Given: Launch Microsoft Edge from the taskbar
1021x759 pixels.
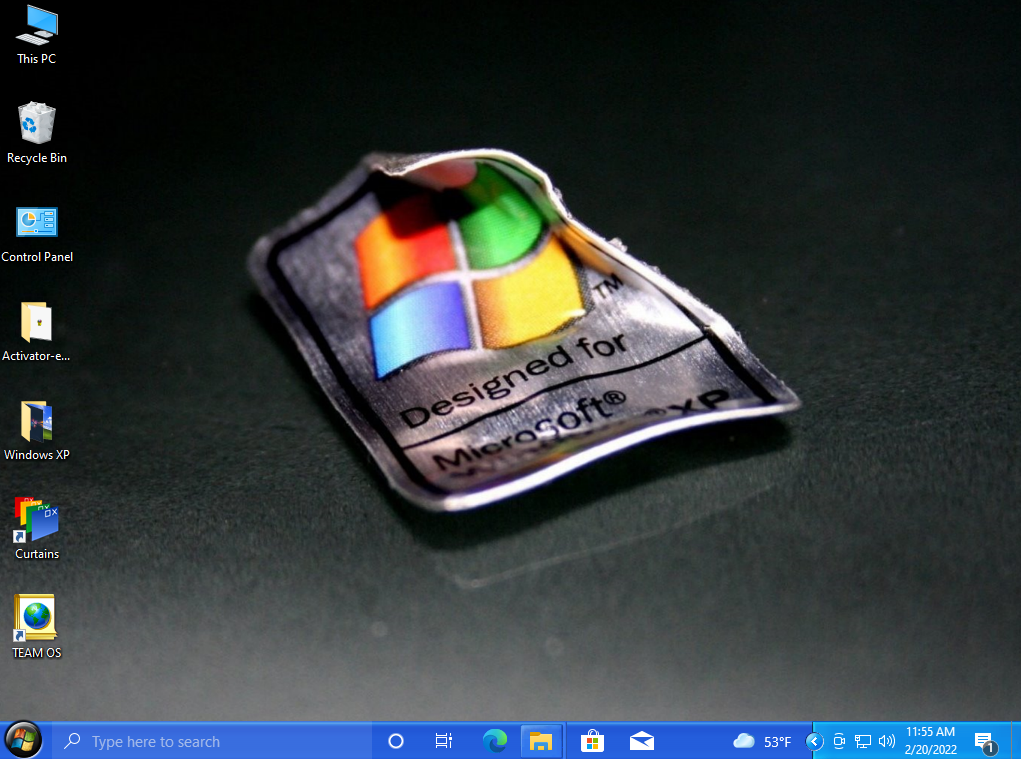Looking at the screenshot, I should tap(495, 741).
